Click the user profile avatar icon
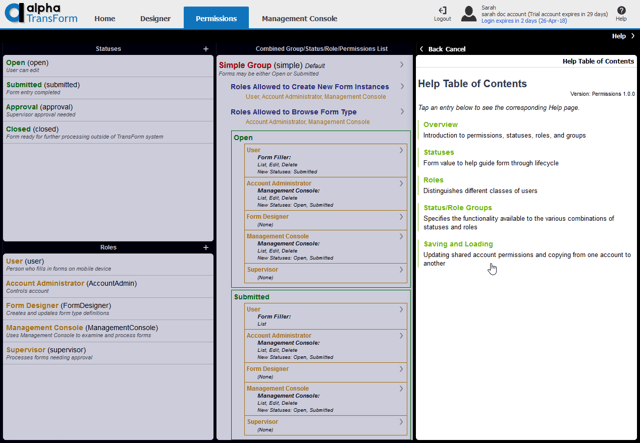The height and width of the screenshot is (443, 640). pos(468,13)
